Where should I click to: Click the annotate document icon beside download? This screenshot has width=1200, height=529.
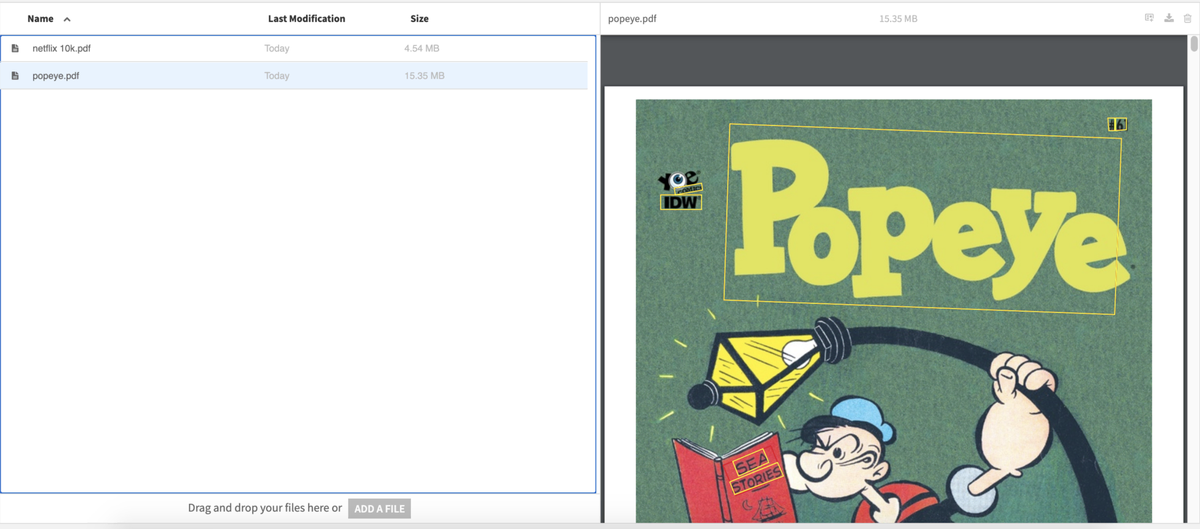(1149, 18)
